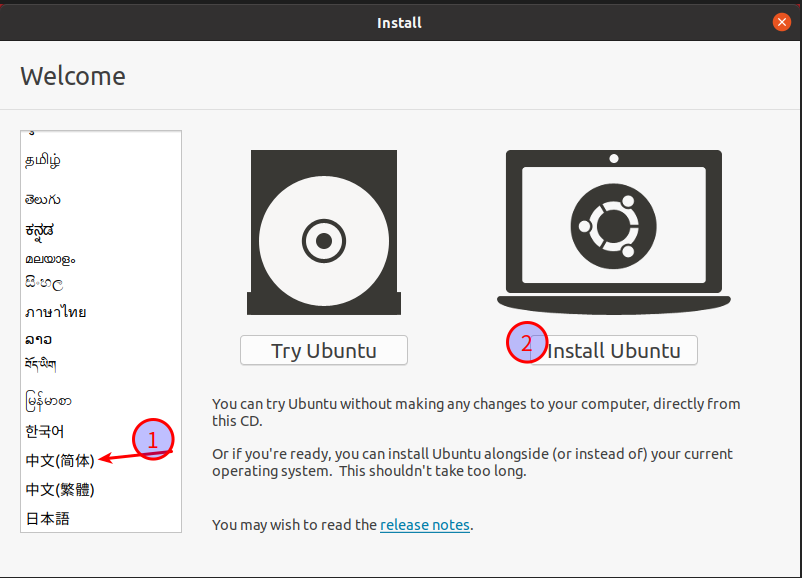
Task: Pick தமிழ் from the language list
Action: point(43,160)
